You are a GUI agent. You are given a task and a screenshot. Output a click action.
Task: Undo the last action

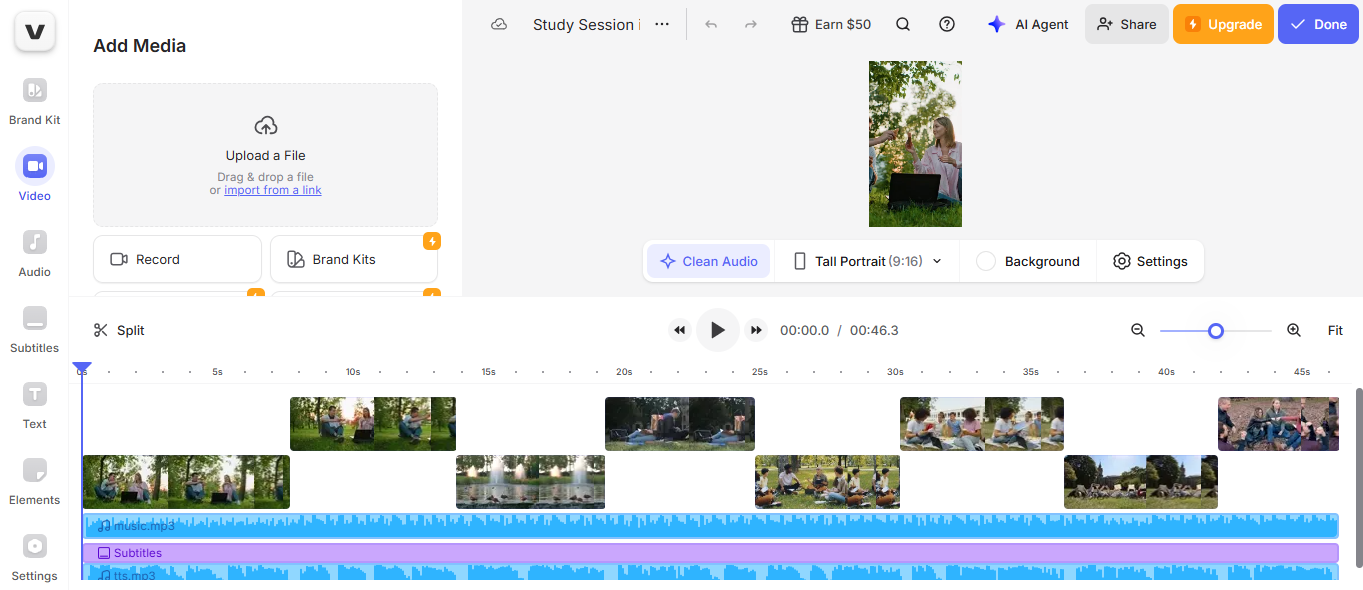pos(711,23)
